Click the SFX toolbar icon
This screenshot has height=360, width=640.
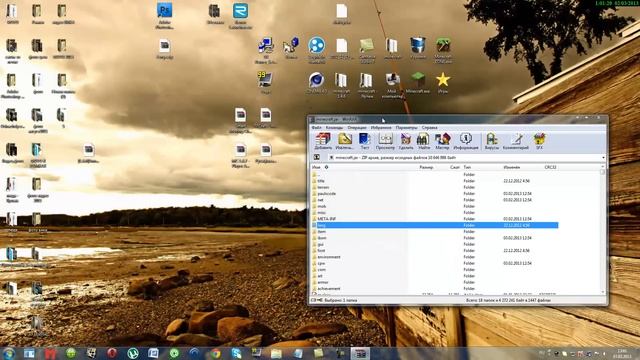click(539, 141)
